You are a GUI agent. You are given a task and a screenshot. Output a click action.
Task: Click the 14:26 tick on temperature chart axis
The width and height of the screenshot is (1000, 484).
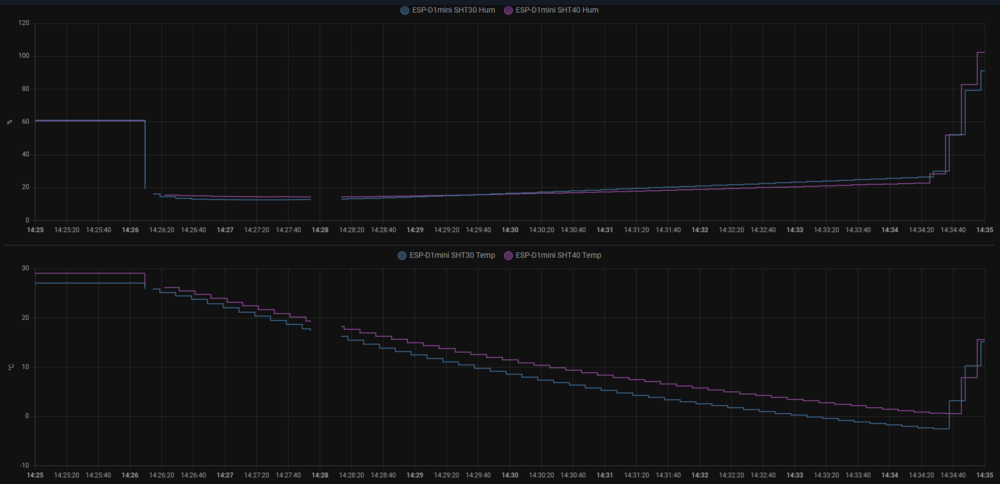tap(130, 475)
